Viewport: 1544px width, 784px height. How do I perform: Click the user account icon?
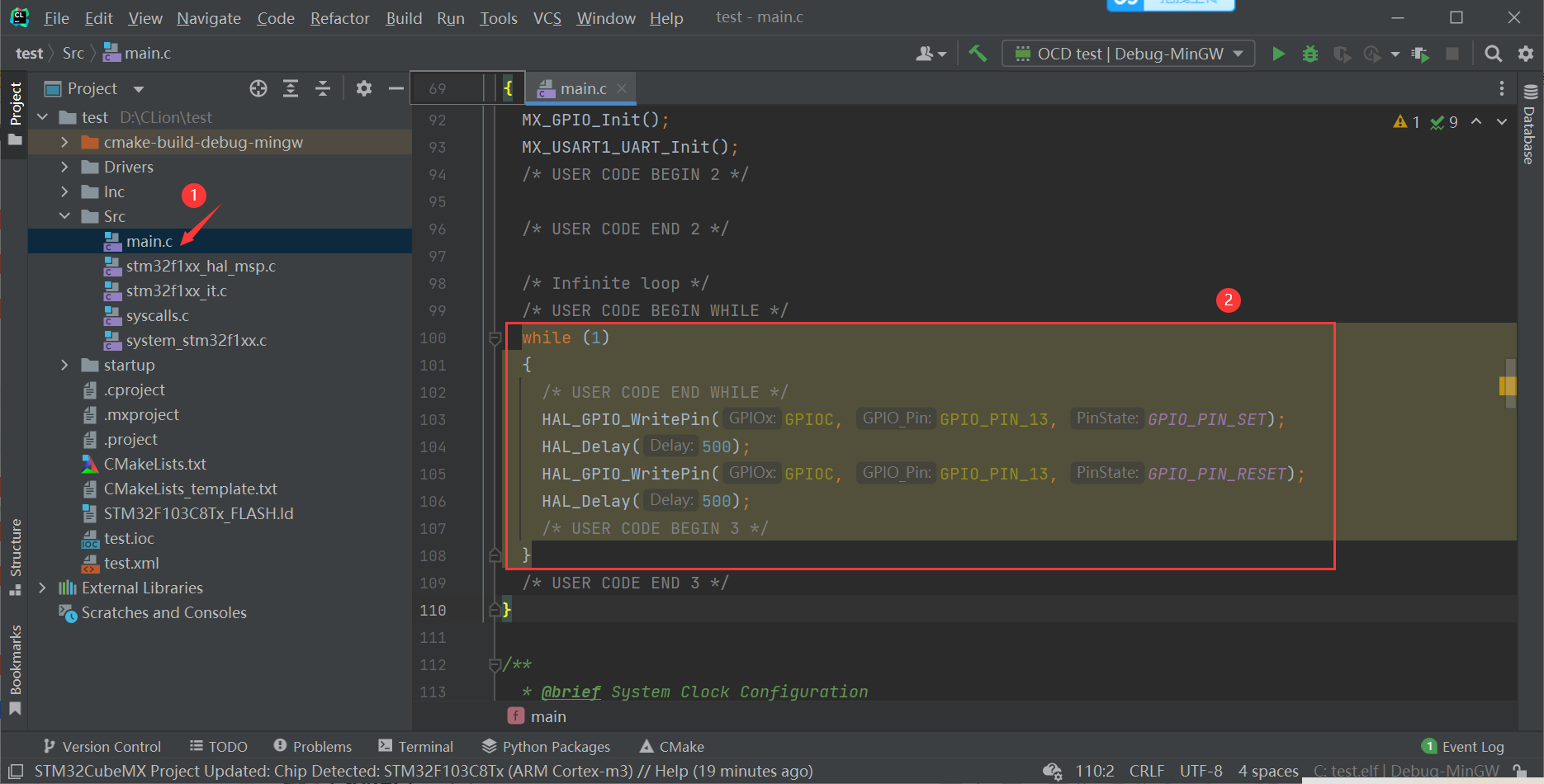click(x=931, y=54)
